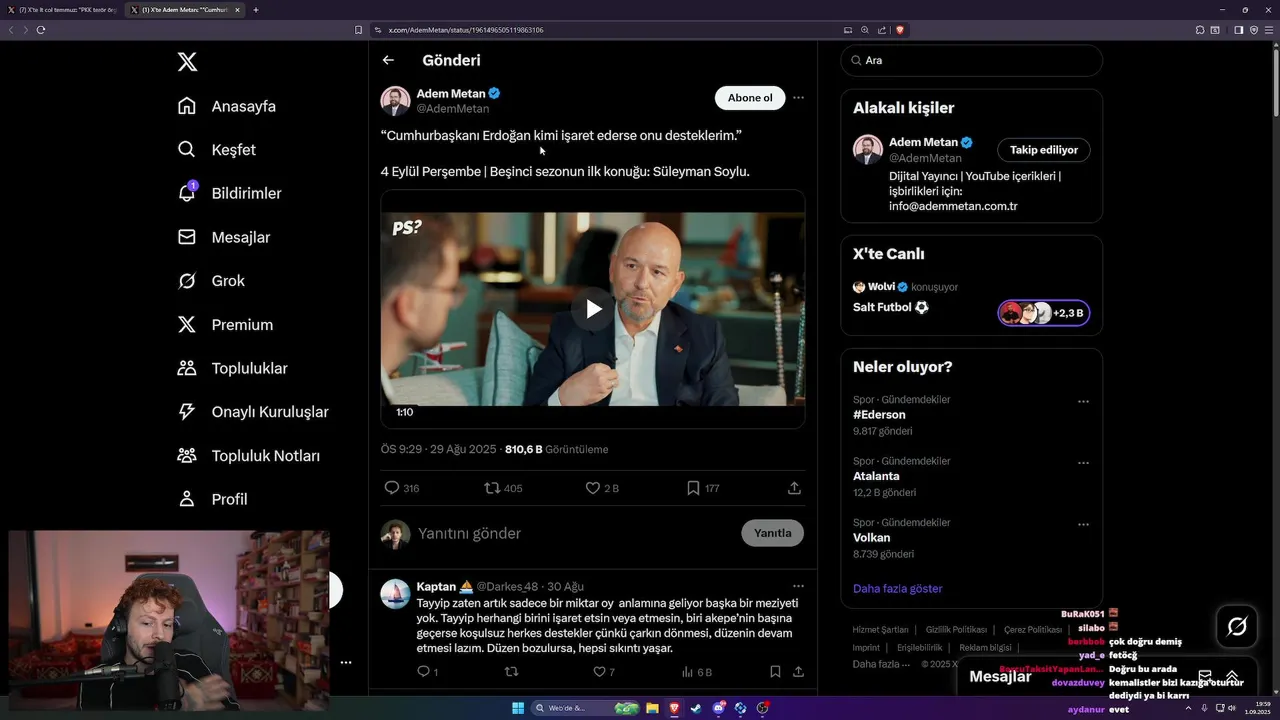1280x720 pixels.
Task: Click the Yanıtla reply button
Action: pyautogui.click(x=772, y=533)
